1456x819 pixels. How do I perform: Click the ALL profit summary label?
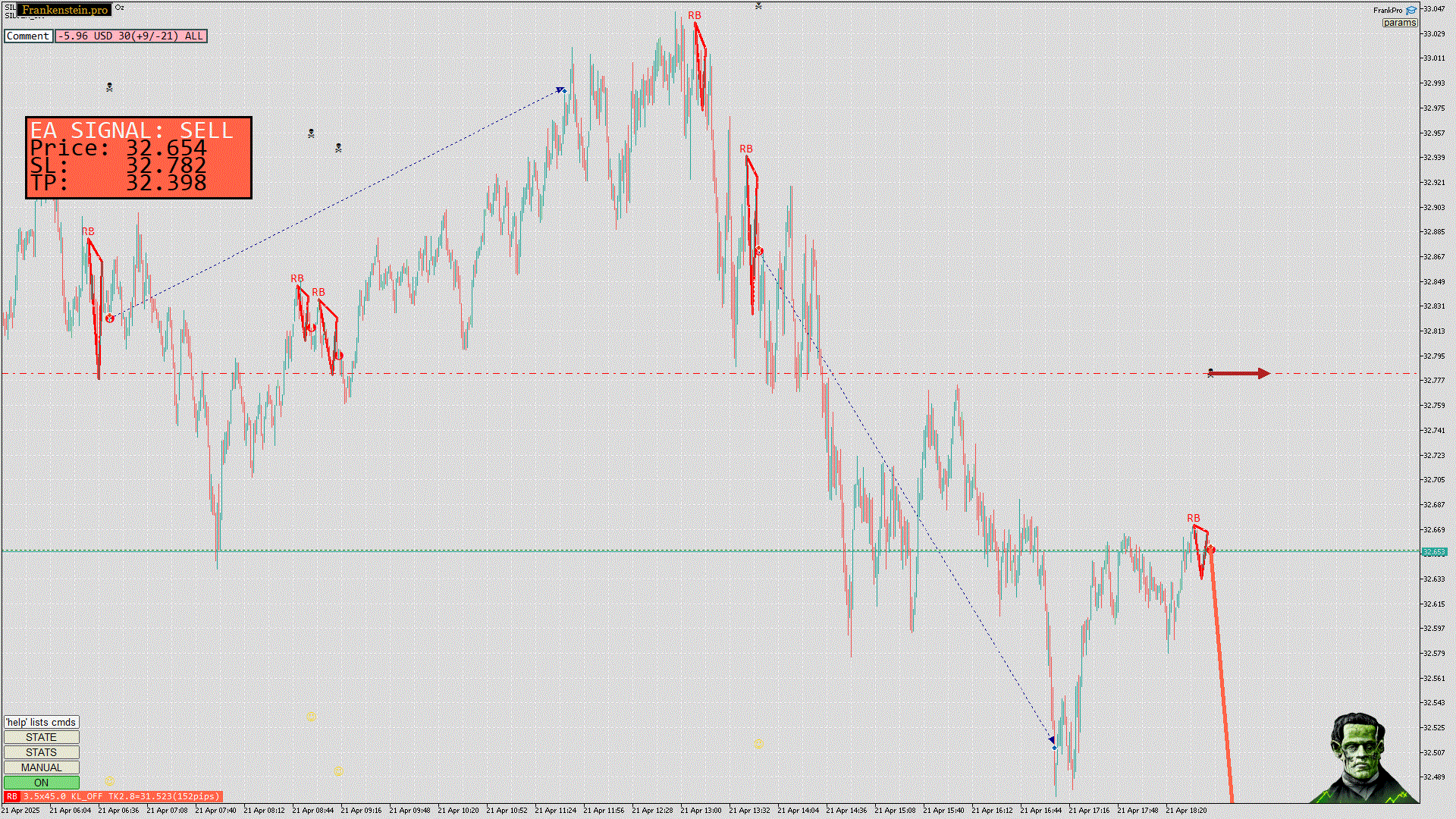coord(131,36)
